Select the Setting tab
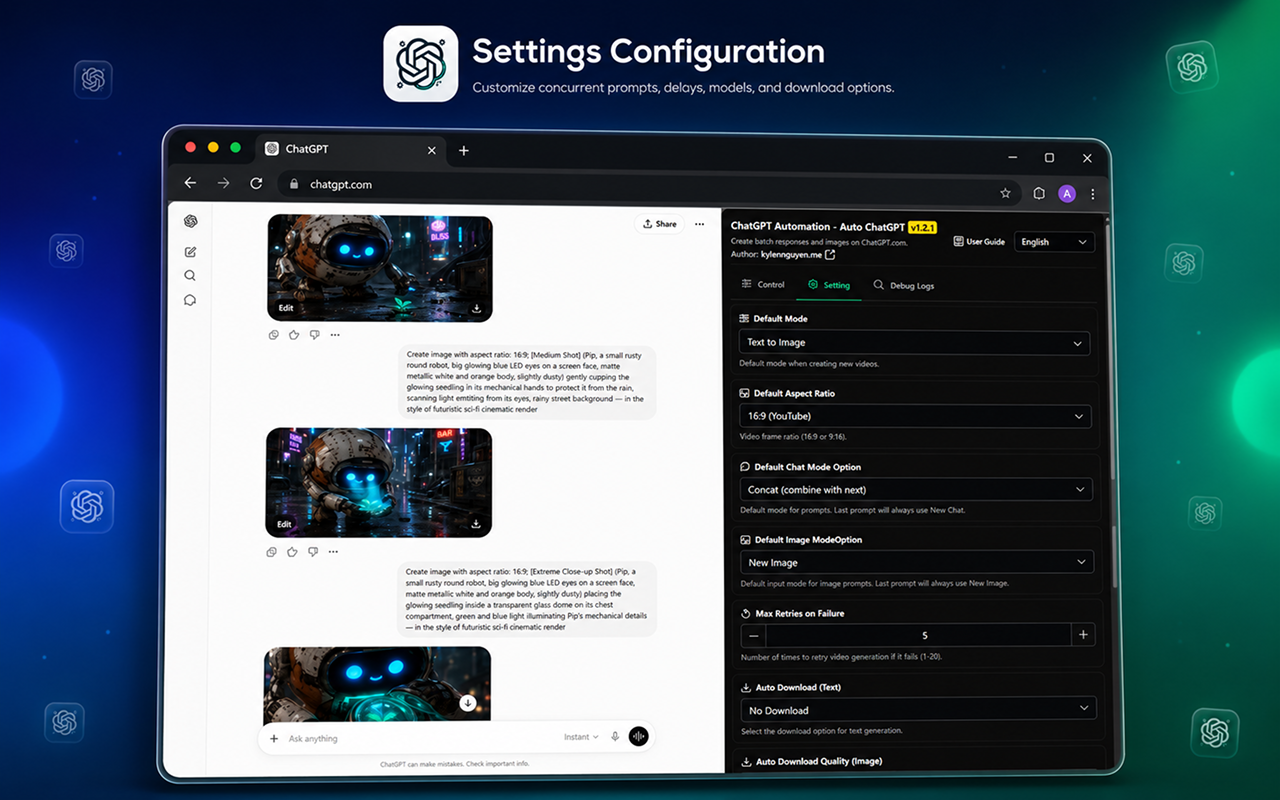The image size is (1280, 800). click(x=829, y=285)
